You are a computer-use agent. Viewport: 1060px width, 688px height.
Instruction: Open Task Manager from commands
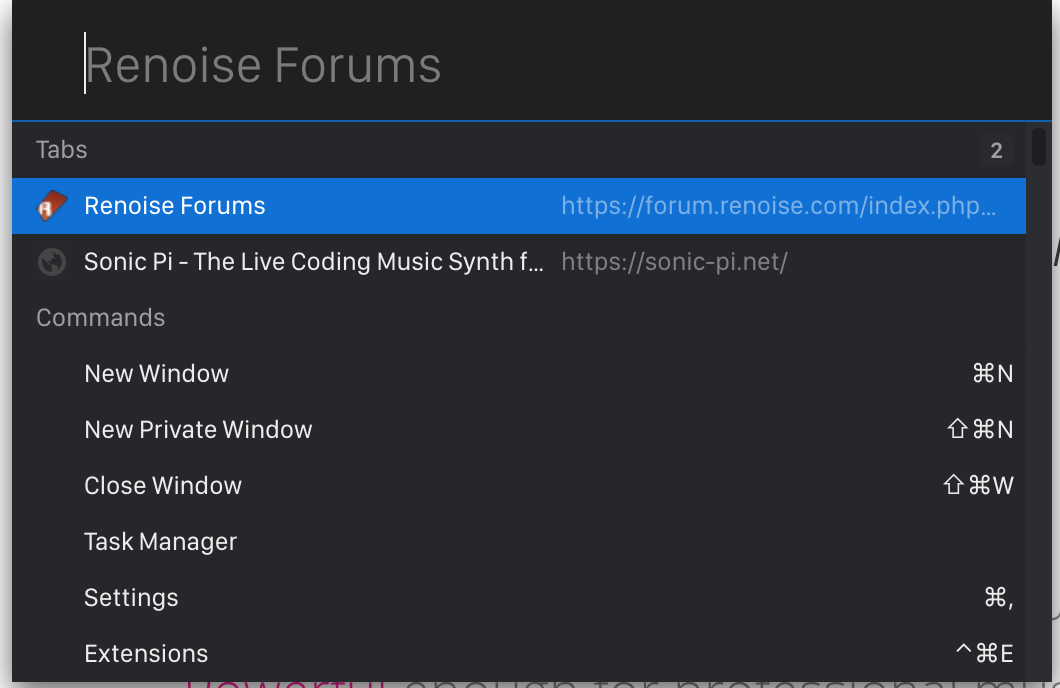click(x=519, y=542)
